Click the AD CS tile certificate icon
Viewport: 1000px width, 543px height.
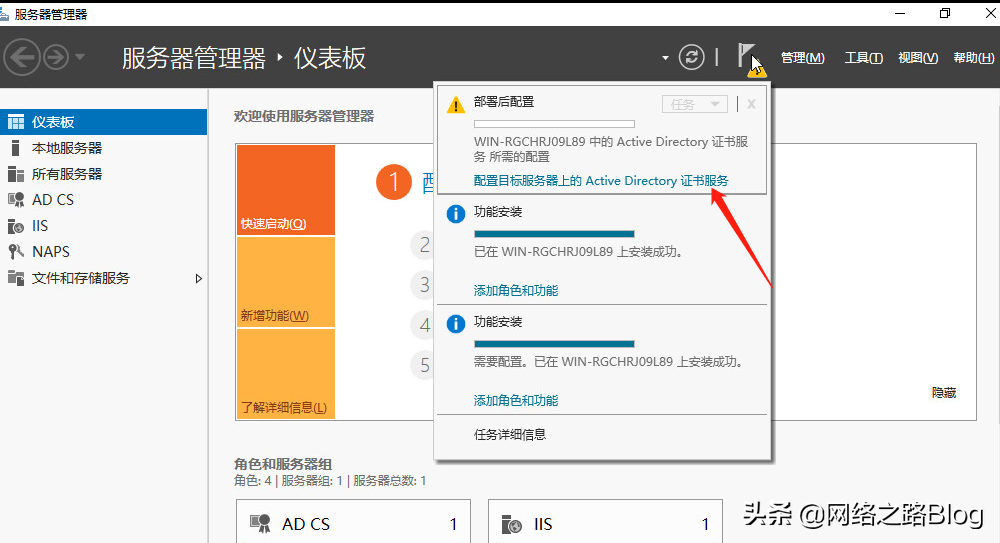point(260,524)
